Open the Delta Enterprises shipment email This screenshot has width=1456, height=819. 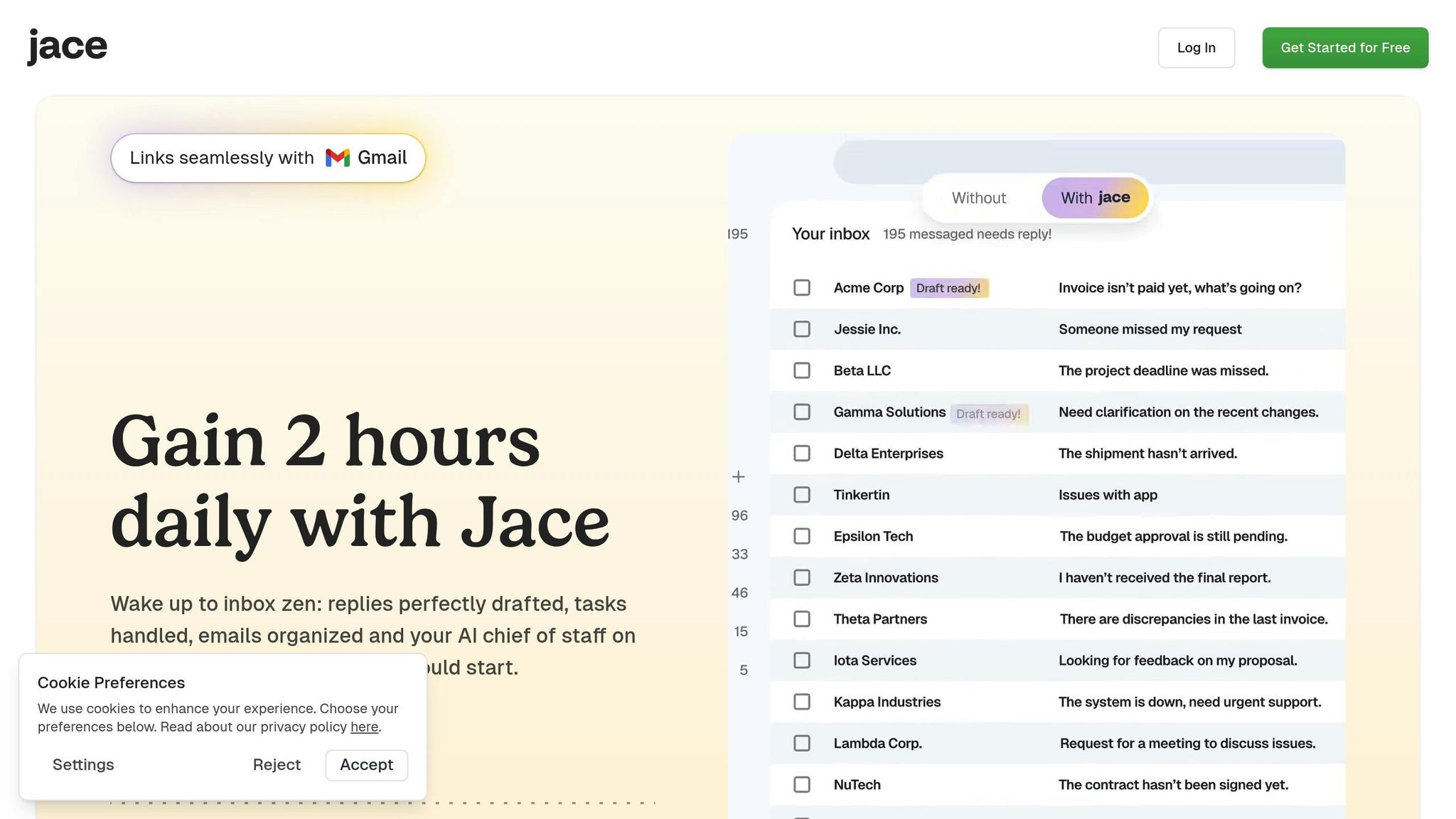1147,454
